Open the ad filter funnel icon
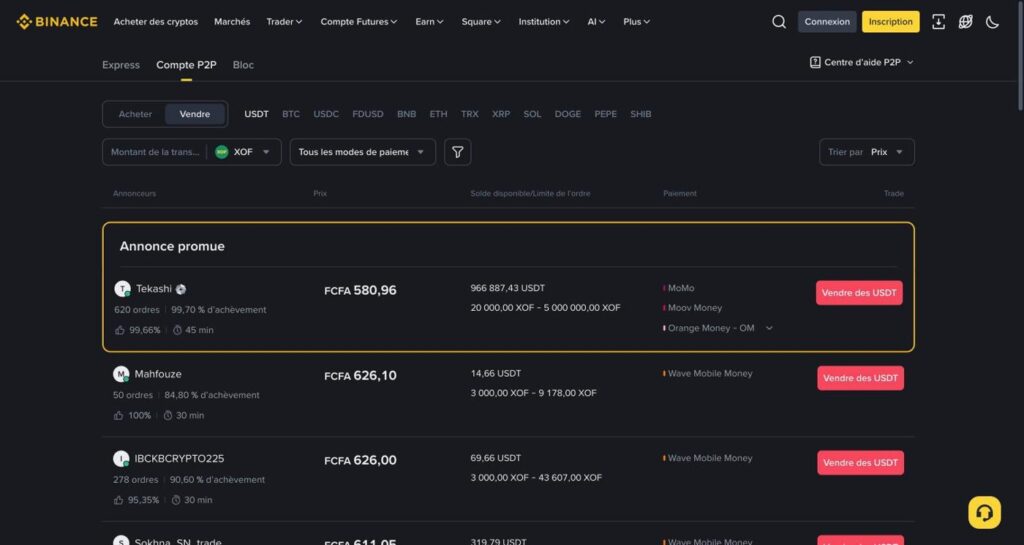The width and height of the screenshot is (1024, 545). tap(458, 152)
